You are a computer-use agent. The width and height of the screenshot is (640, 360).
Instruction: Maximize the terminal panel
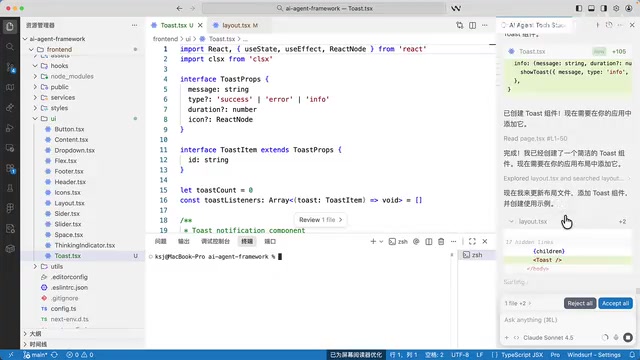click(x=472, y=242)
